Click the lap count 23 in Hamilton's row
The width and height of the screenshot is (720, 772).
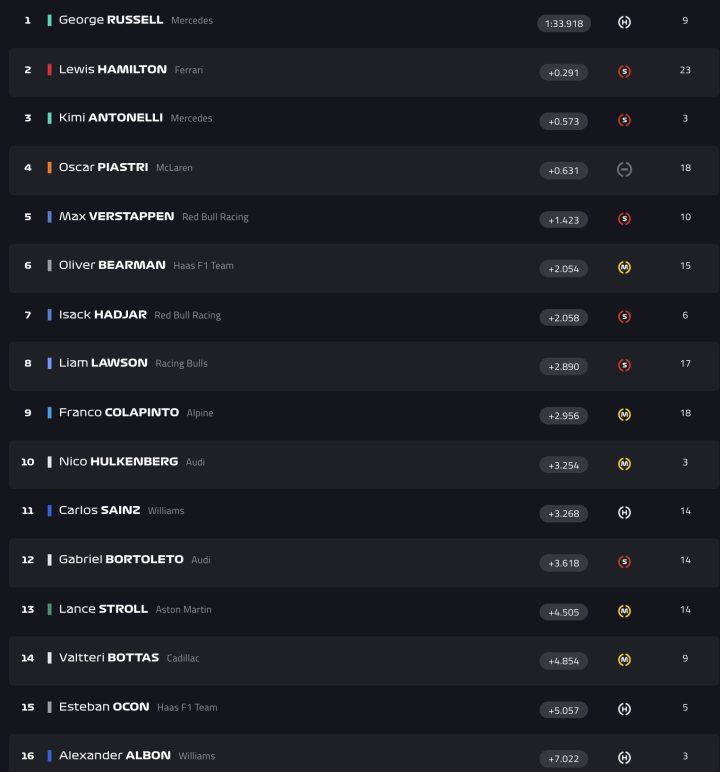pos(685,70)
